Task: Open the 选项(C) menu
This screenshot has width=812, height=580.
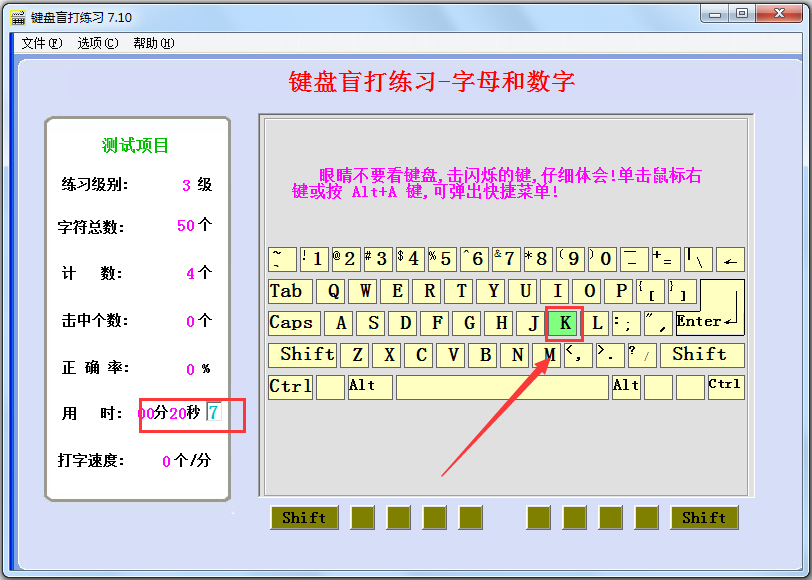Action: (x=98, y=43)
